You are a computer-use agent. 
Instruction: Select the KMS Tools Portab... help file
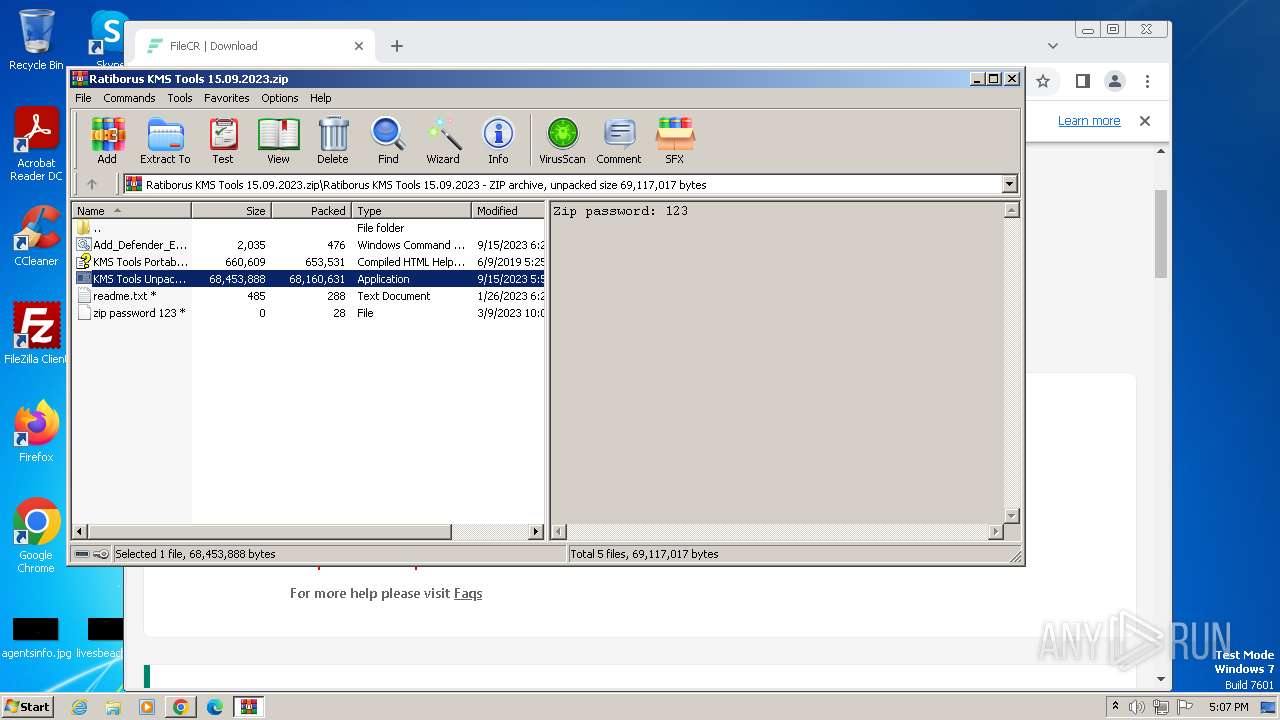pyautogui.click(x=309, y=262)
